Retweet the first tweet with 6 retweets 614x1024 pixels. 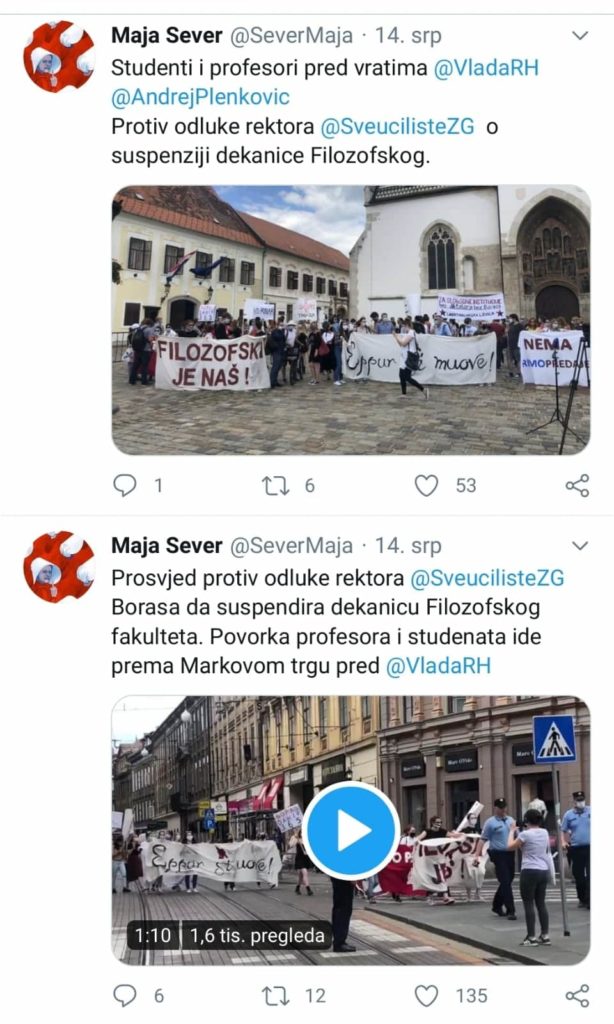point(275,485)
